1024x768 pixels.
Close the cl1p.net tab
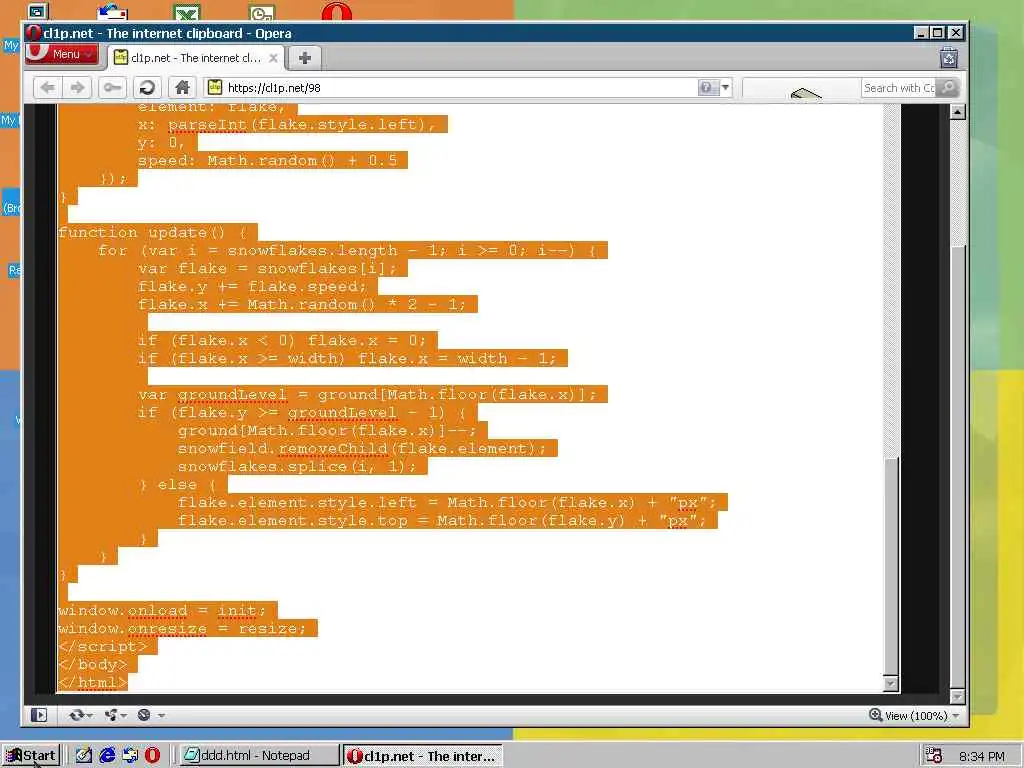coord(274,58)
